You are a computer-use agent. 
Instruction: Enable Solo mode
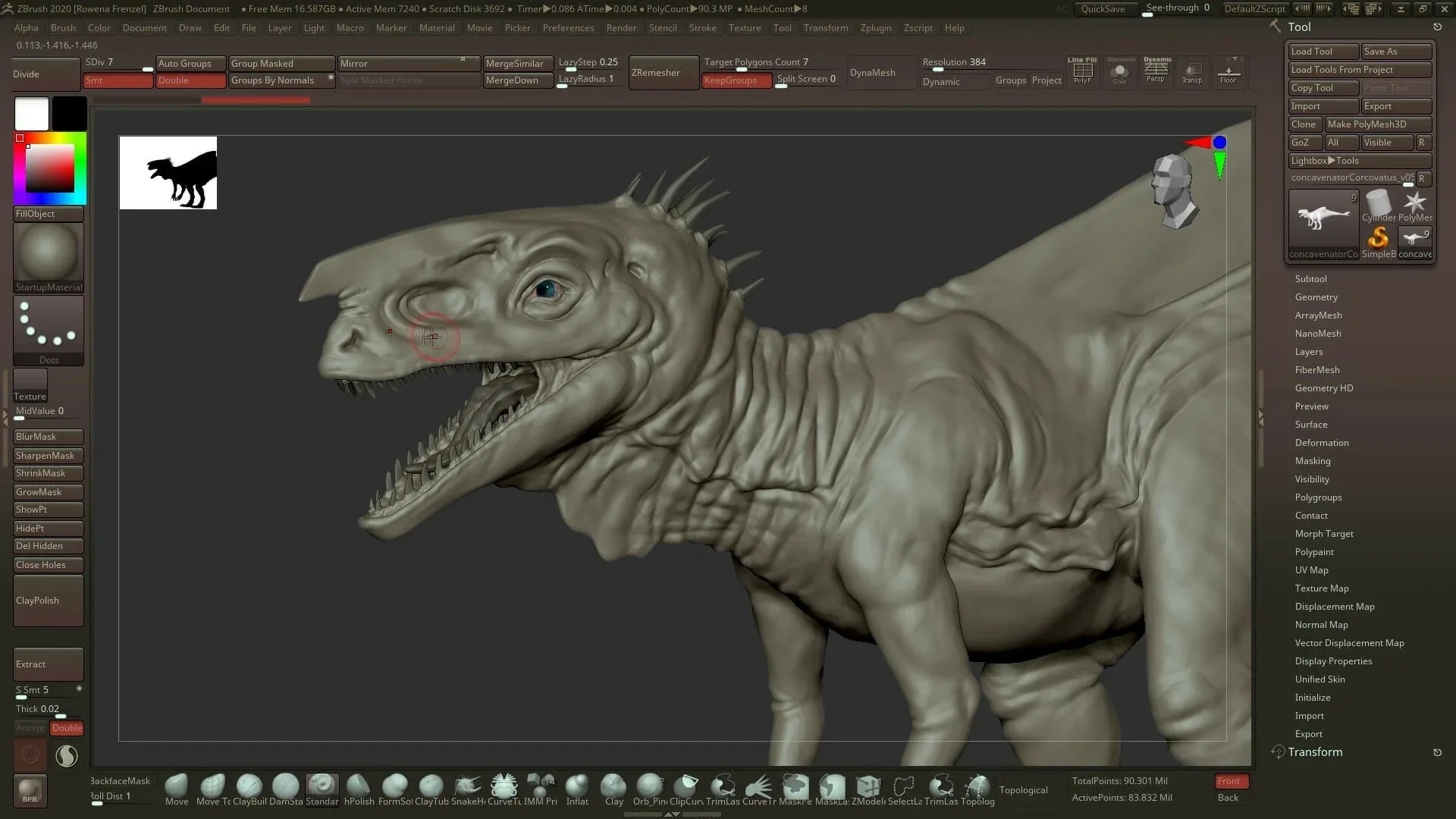(x=1120, y=72)
